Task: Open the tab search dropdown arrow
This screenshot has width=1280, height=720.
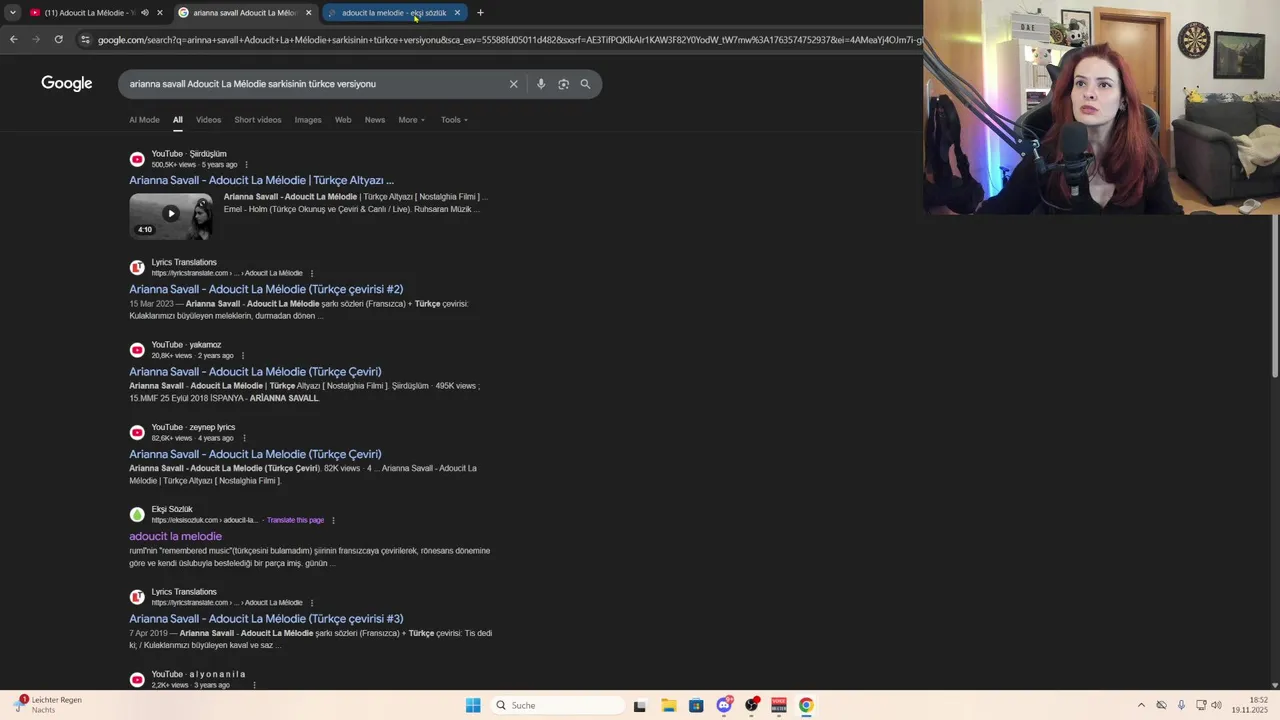Action: click(x=12, y=13)
